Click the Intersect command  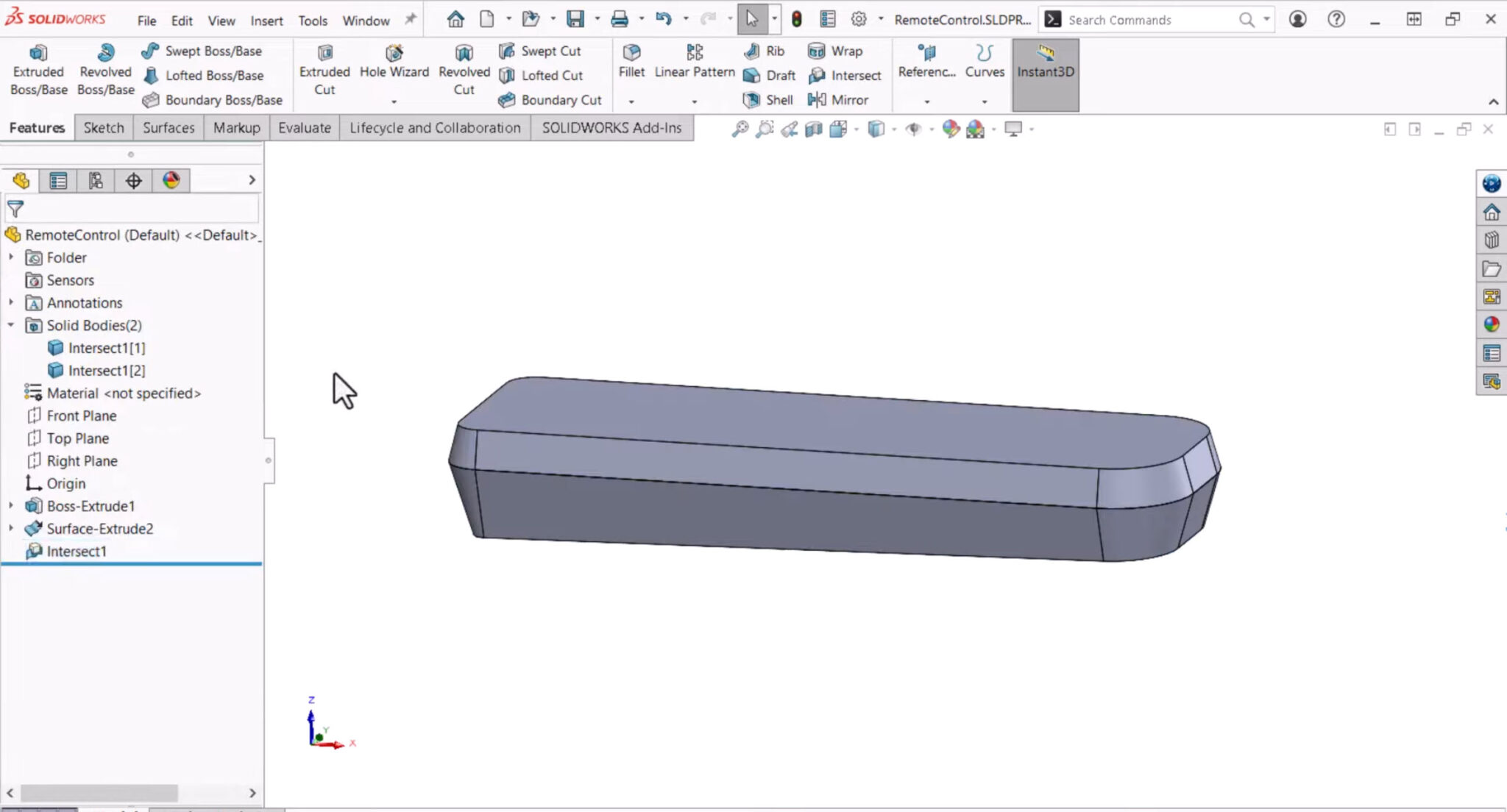click(x=845, y=75)
